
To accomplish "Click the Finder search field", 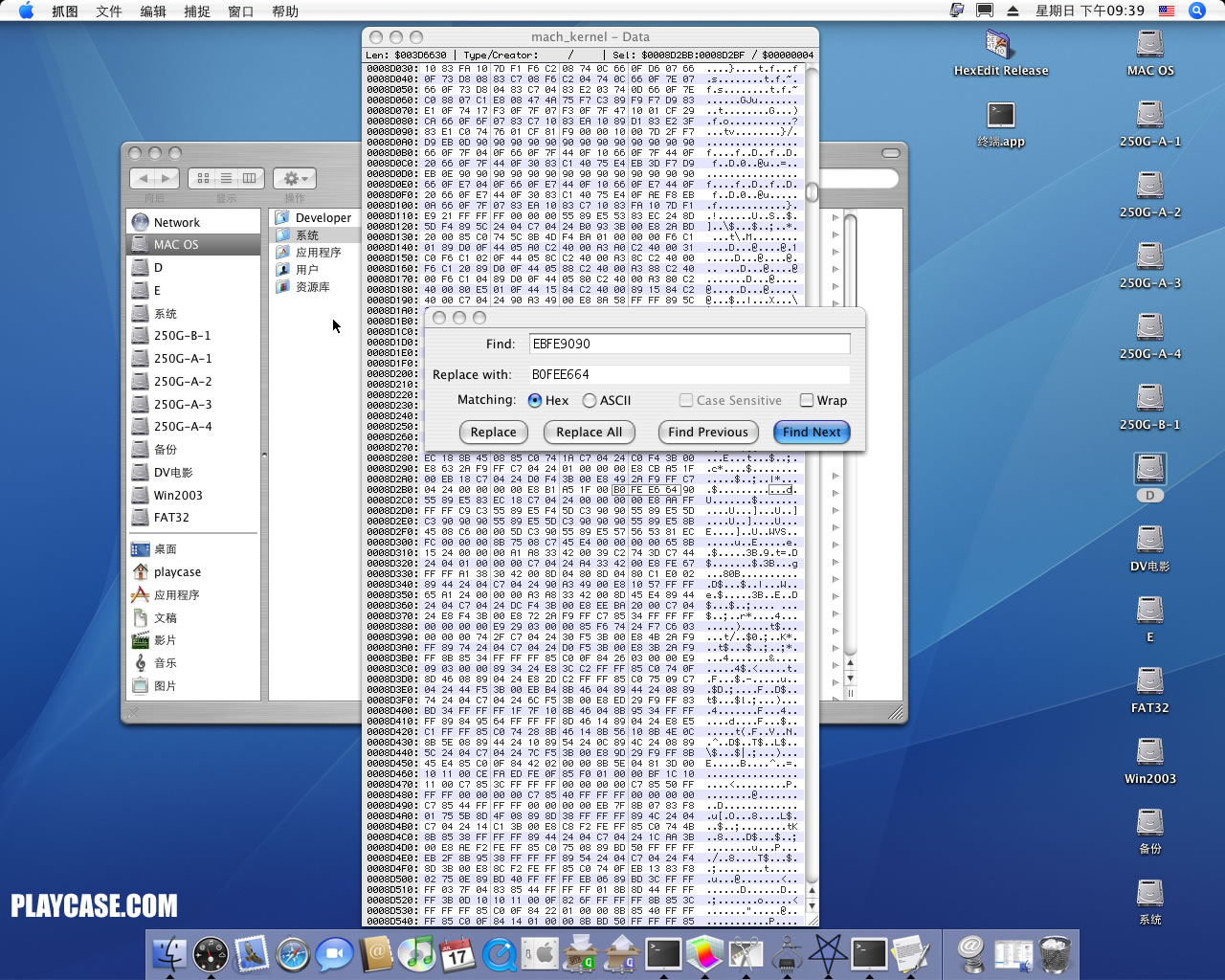I will 859,178.
